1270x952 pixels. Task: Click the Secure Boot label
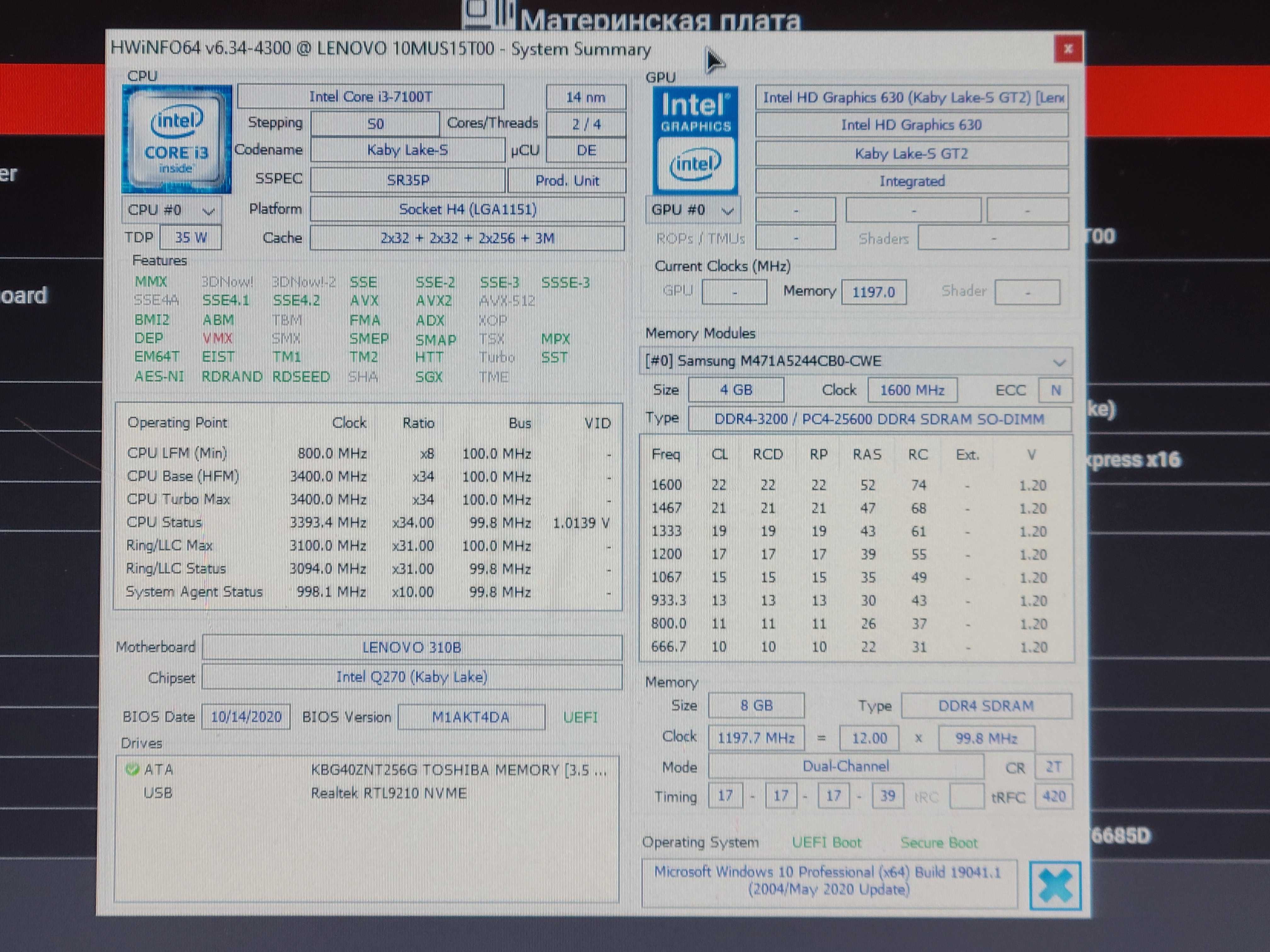[x=939, y=843]
